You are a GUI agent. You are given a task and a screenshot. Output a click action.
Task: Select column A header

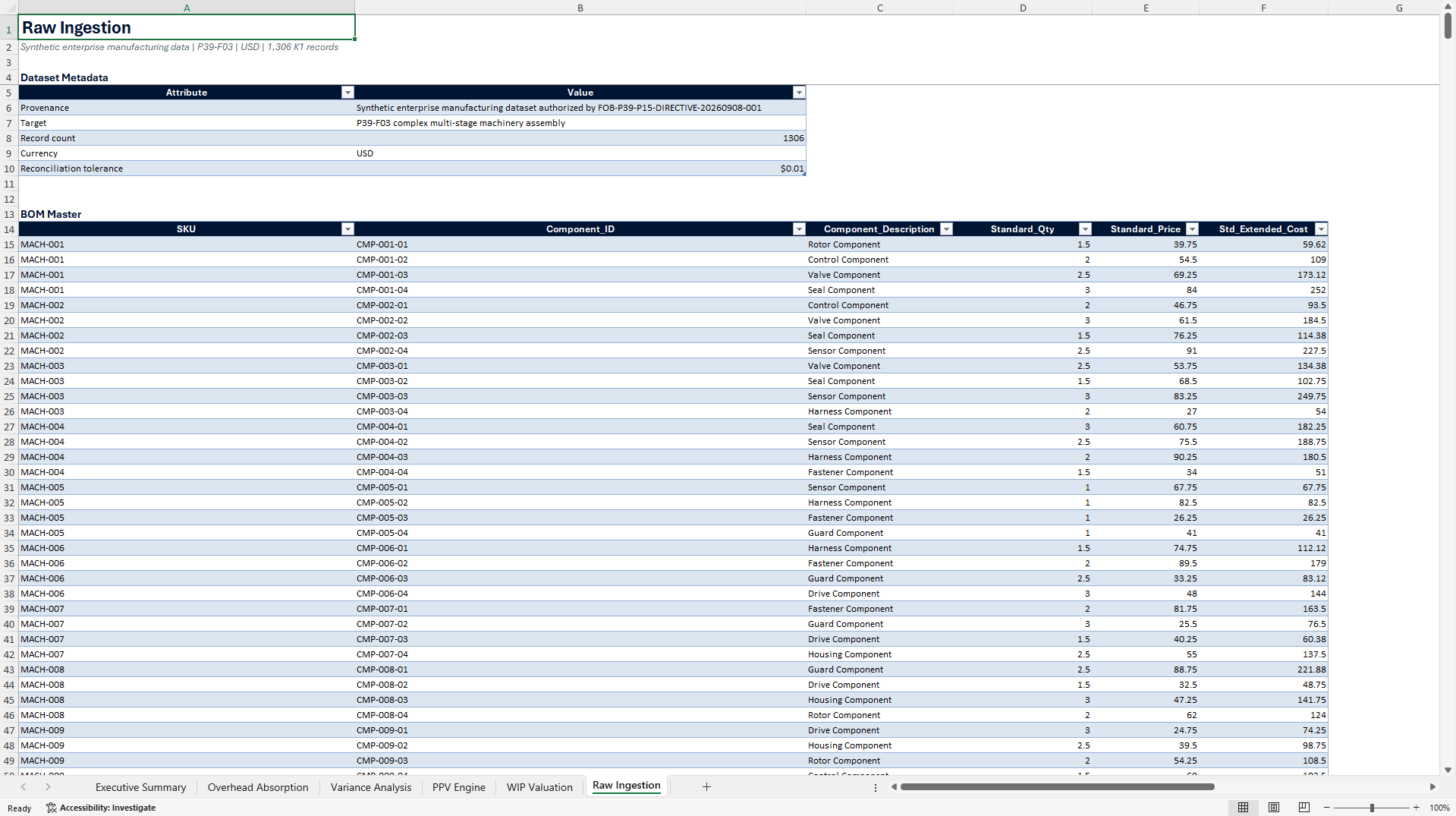(x=187, y=8)
